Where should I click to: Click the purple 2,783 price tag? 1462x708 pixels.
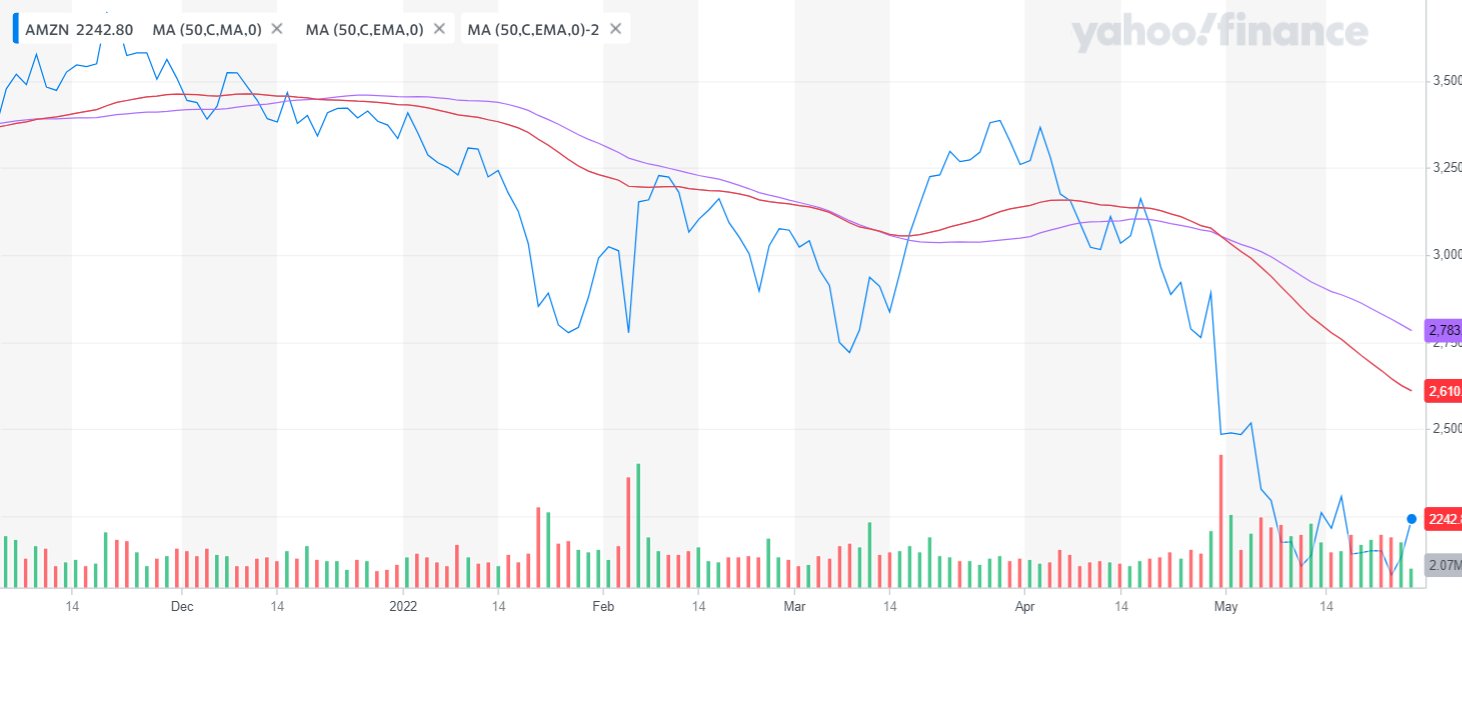[1445, 329]
